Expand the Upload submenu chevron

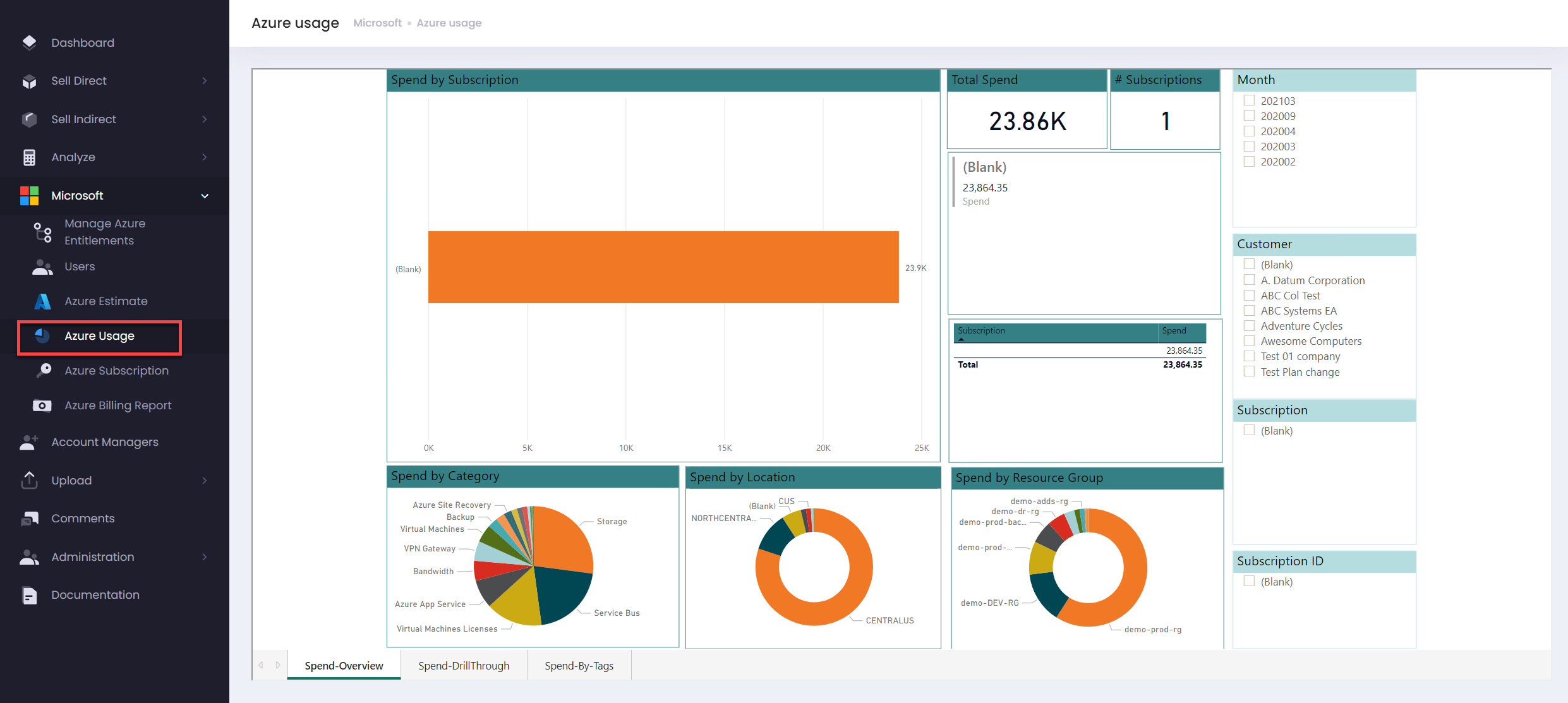click(x=205, y=481)
